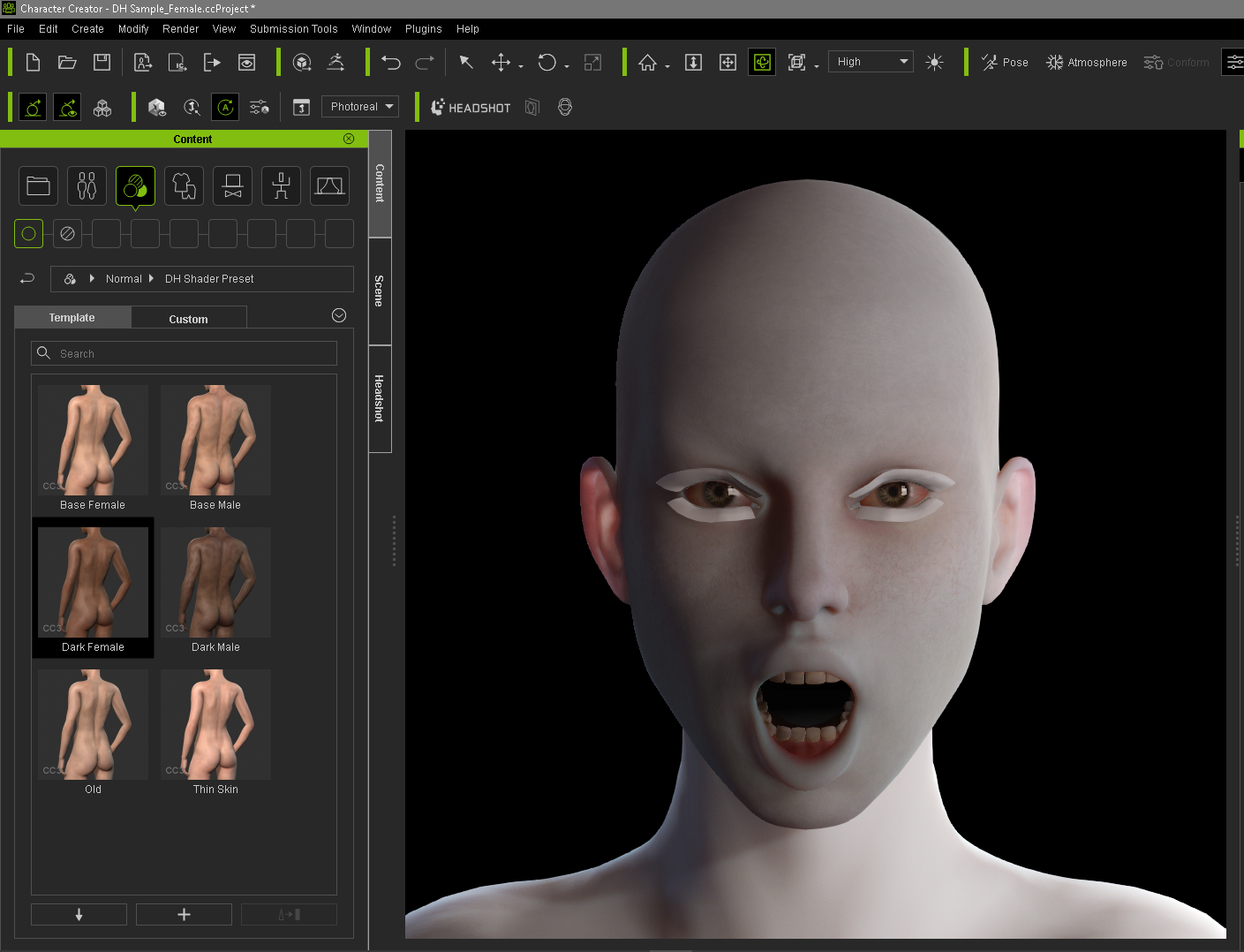This screenshot has width=1244, height=952.
Task: Open the High quality dropdown
Action: coord(871,62)
